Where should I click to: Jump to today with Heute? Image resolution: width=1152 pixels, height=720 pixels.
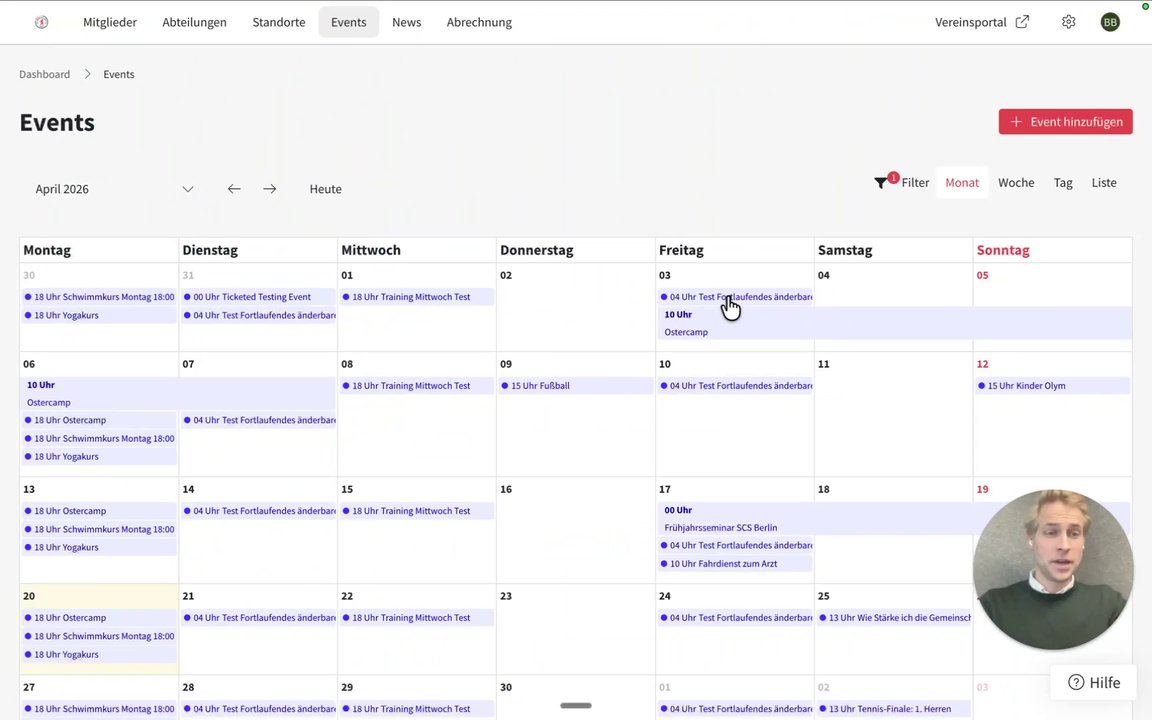325,189
